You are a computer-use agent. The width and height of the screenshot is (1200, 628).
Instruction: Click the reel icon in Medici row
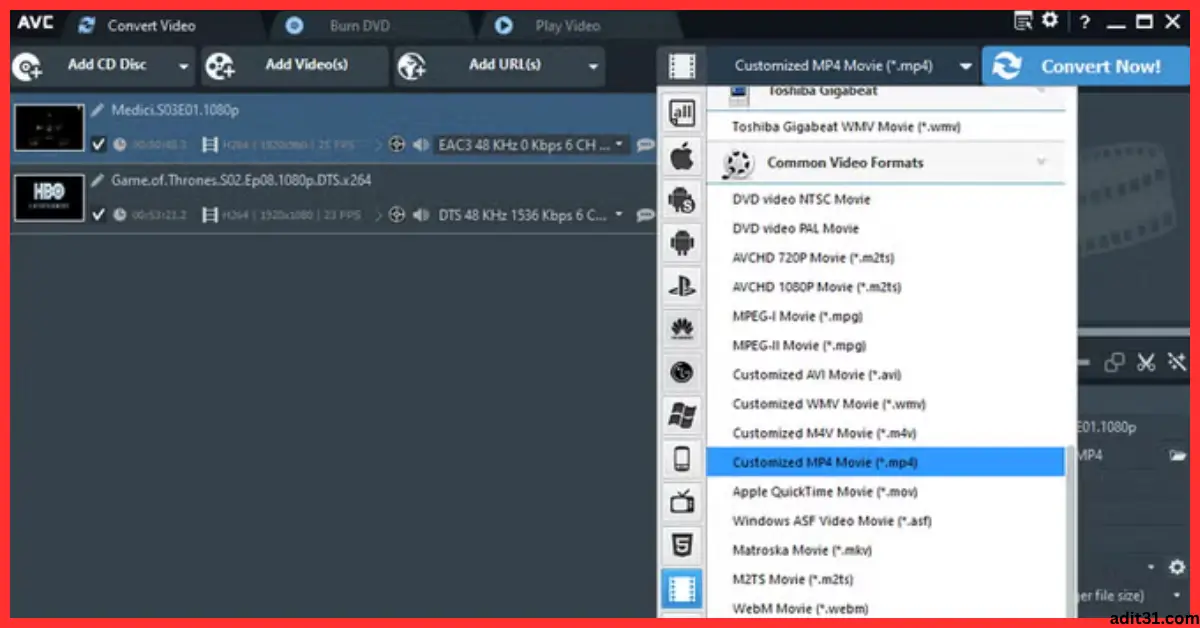coord(397,145)
